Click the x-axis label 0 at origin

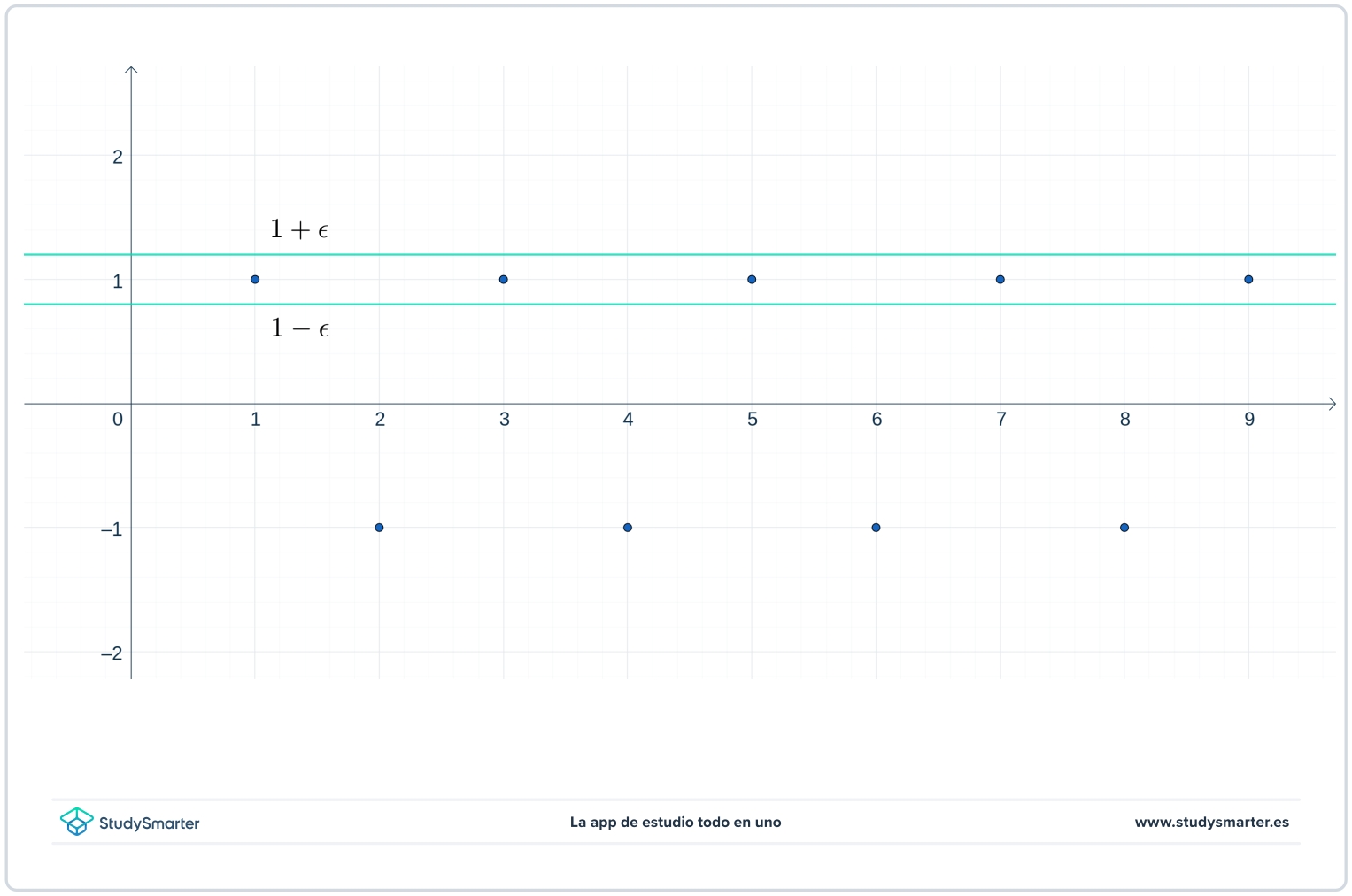[117, 419]
